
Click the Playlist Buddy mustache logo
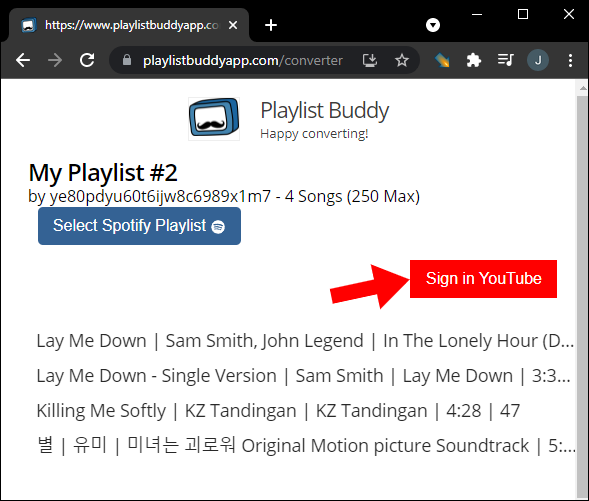point(214,118)
